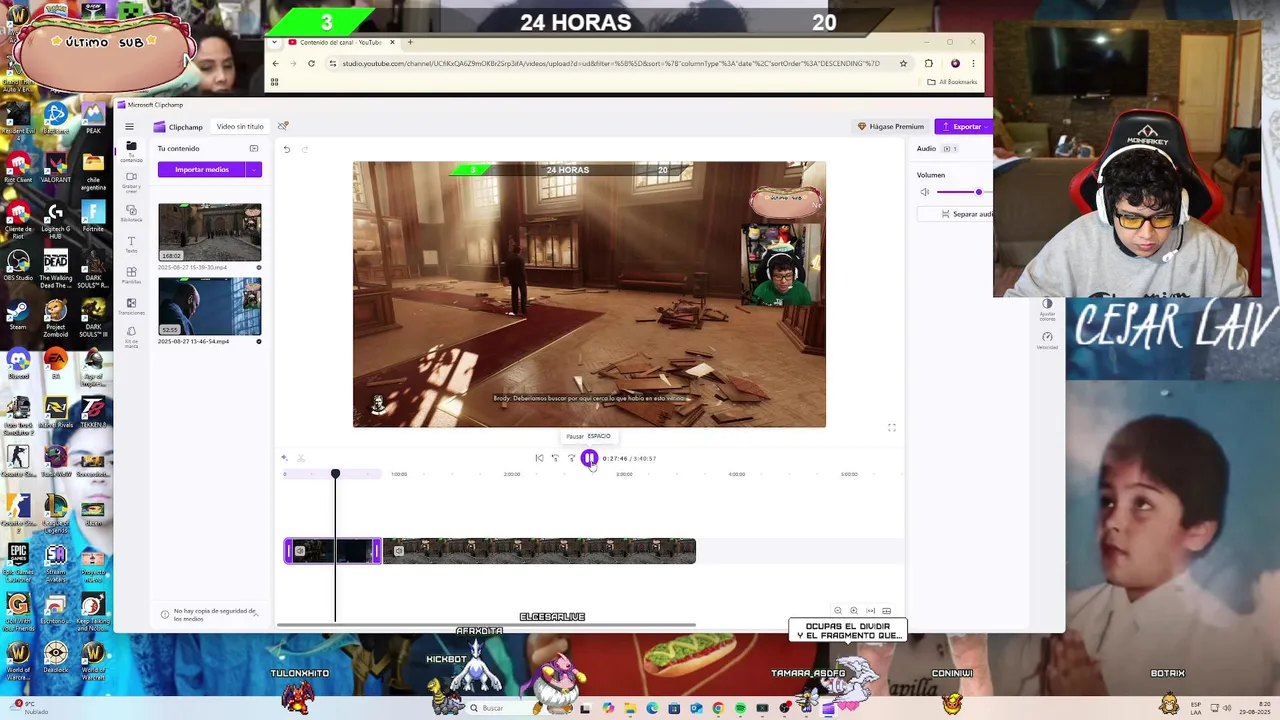Mute the selected clip's volume speaker icon
This screenshot has height=720, width=1280.
pos(925,192)
